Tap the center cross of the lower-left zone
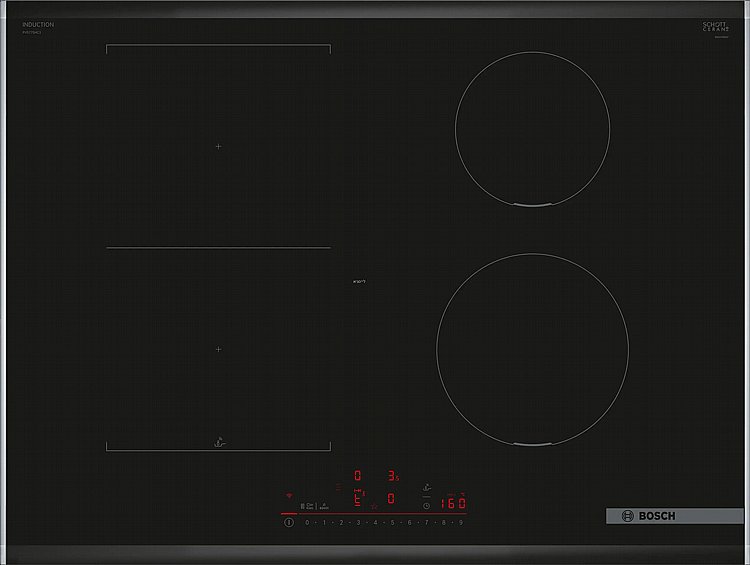 (218, 349)
